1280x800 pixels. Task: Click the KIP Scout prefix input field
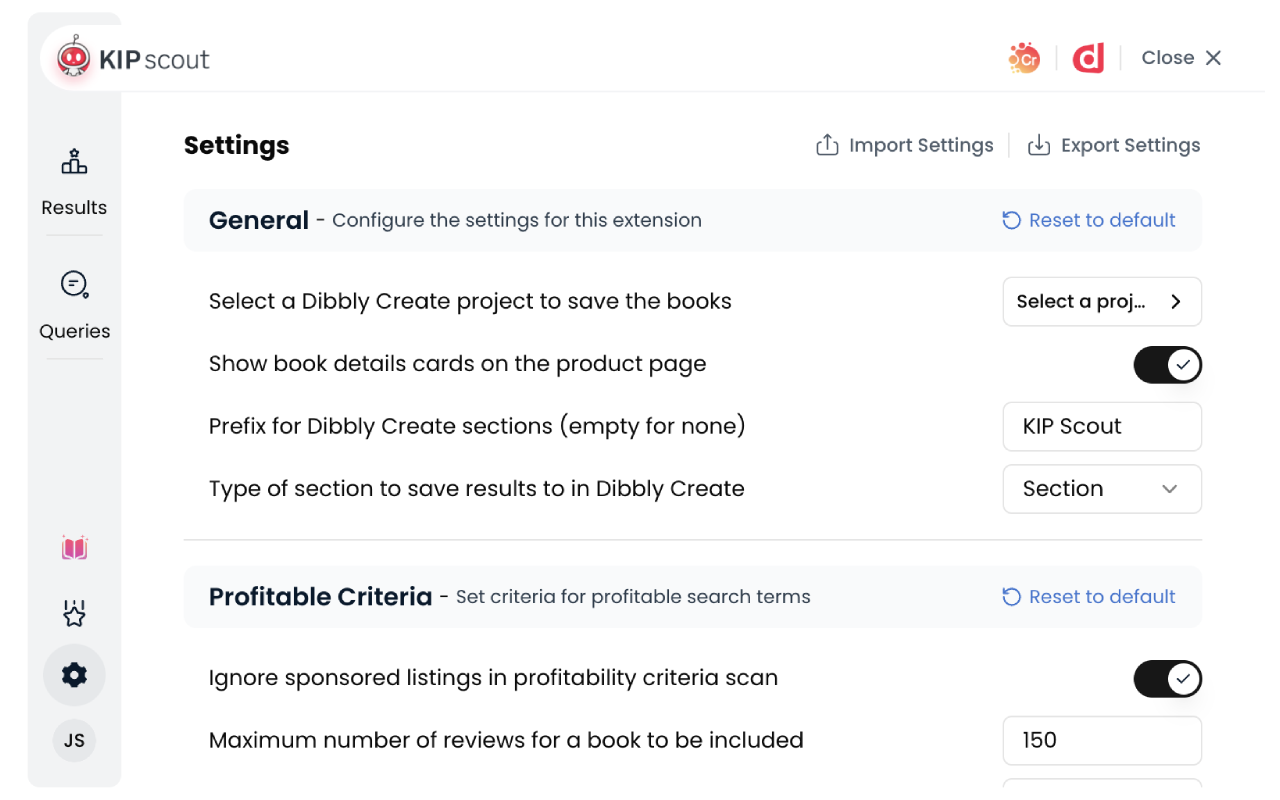(1102, 427)
